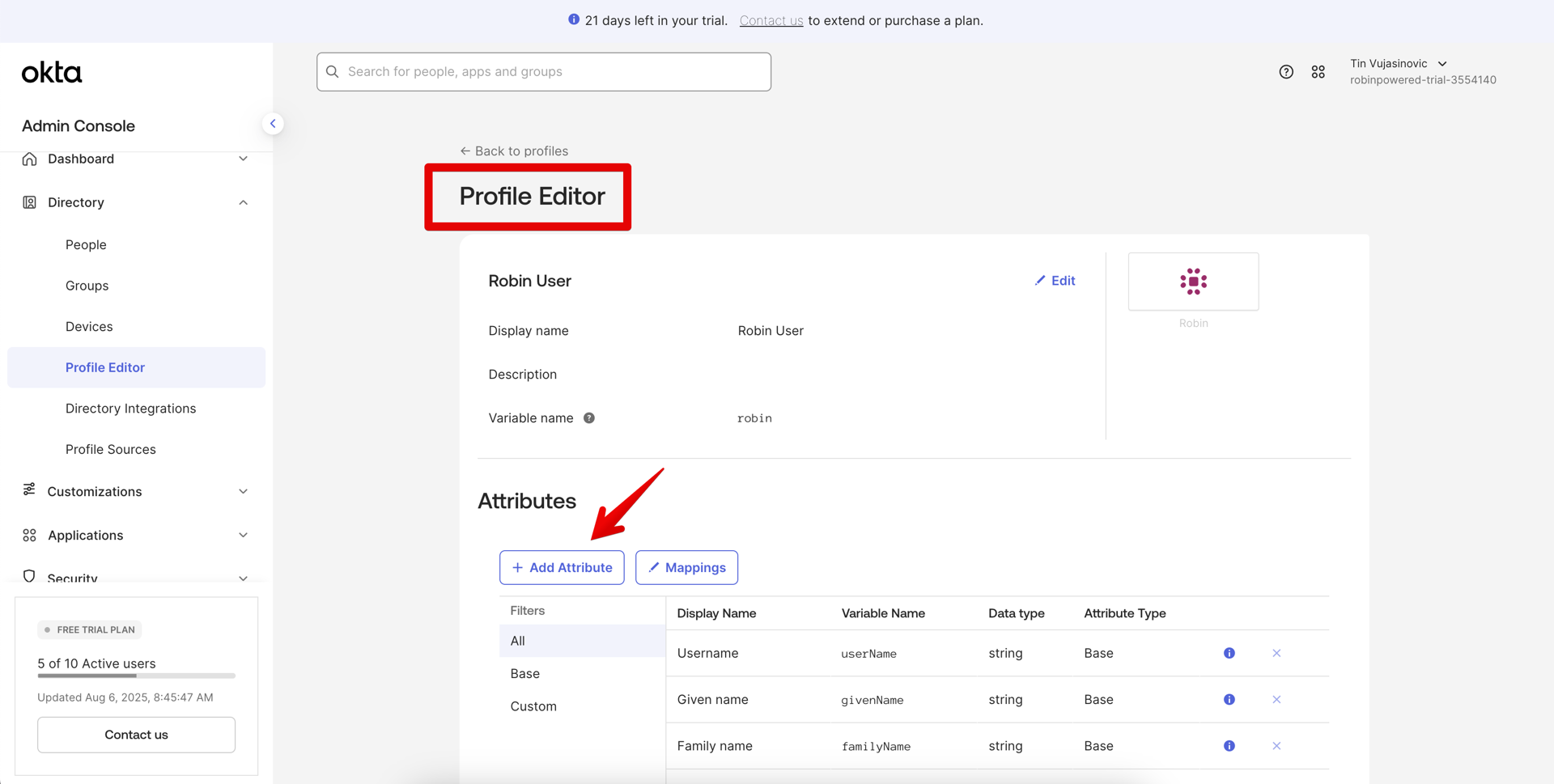Image resolution: width=1554 pixels, height=784 pixels.
Task: Remove the Family name attribute
Action: [1276, 746]
